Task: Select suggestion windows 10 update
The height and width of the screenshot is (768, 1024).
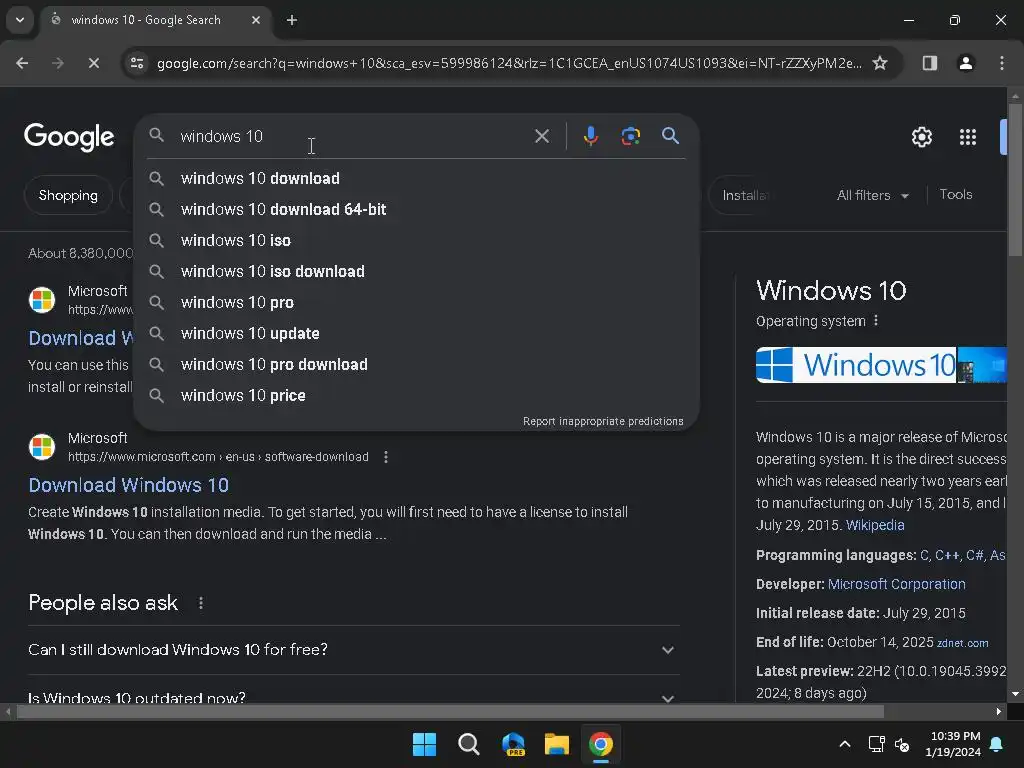Action: [416, 334]
